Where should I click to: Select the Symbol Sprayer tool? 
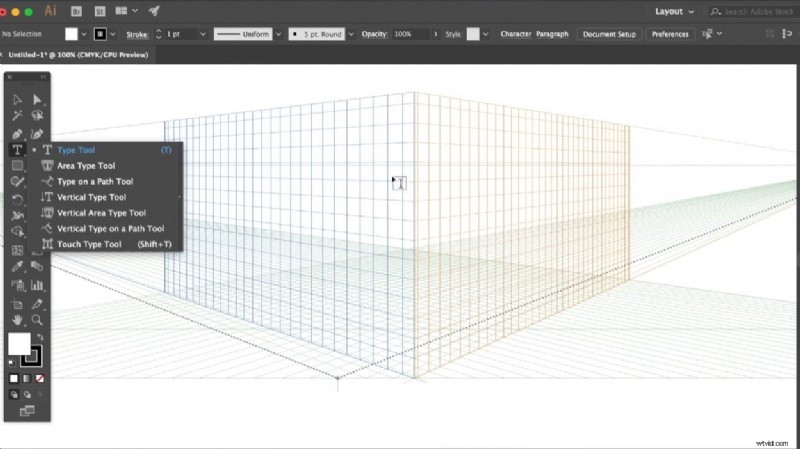17,285
